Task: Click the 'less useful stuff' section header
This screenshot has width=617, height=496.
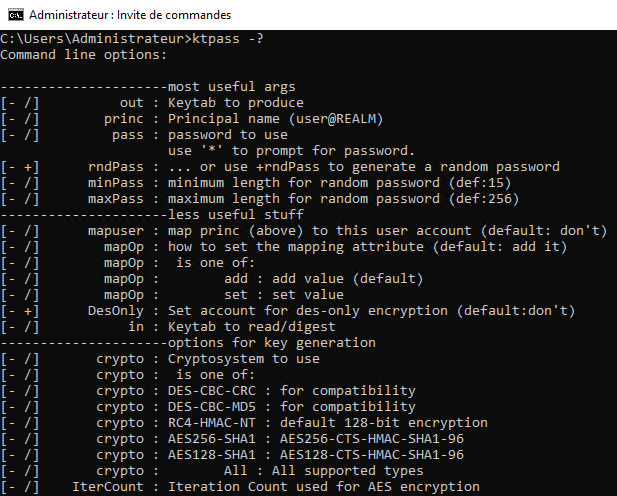Action: click(236, 215)
